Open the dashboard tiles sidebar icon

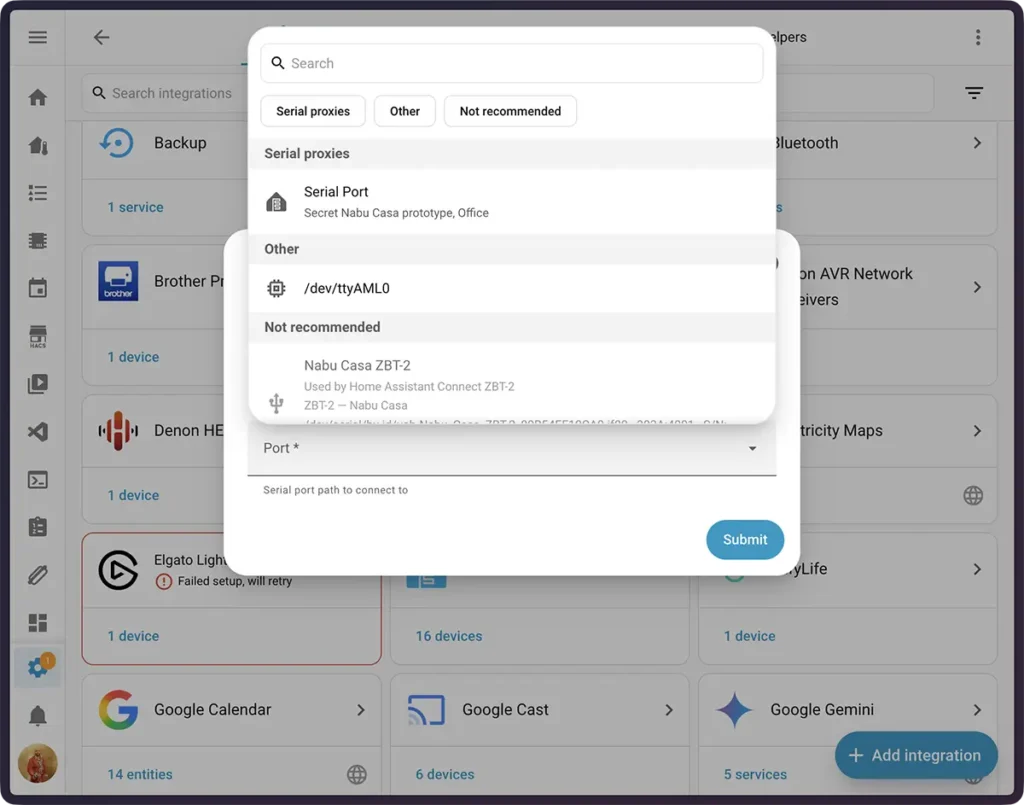37,623
